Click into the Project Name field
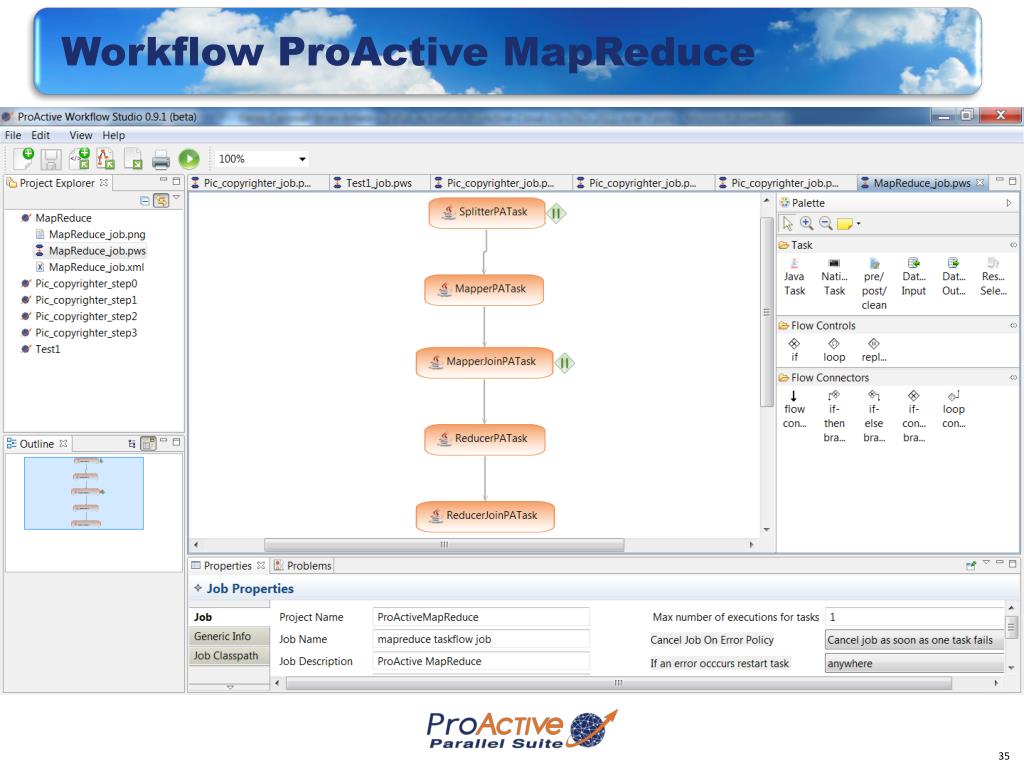This screenshot has height=768, width=1024. 481,617
